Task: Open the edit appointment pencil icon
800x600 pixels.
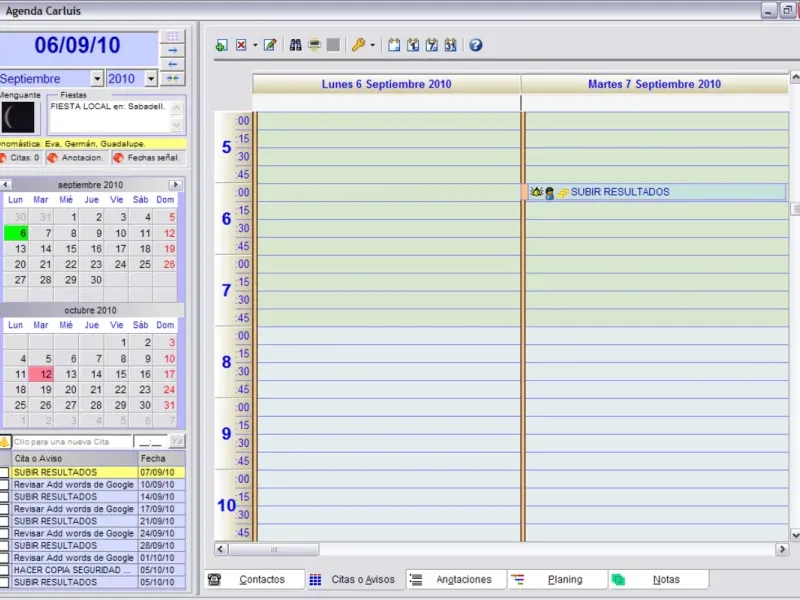Action: coord(270,45)
